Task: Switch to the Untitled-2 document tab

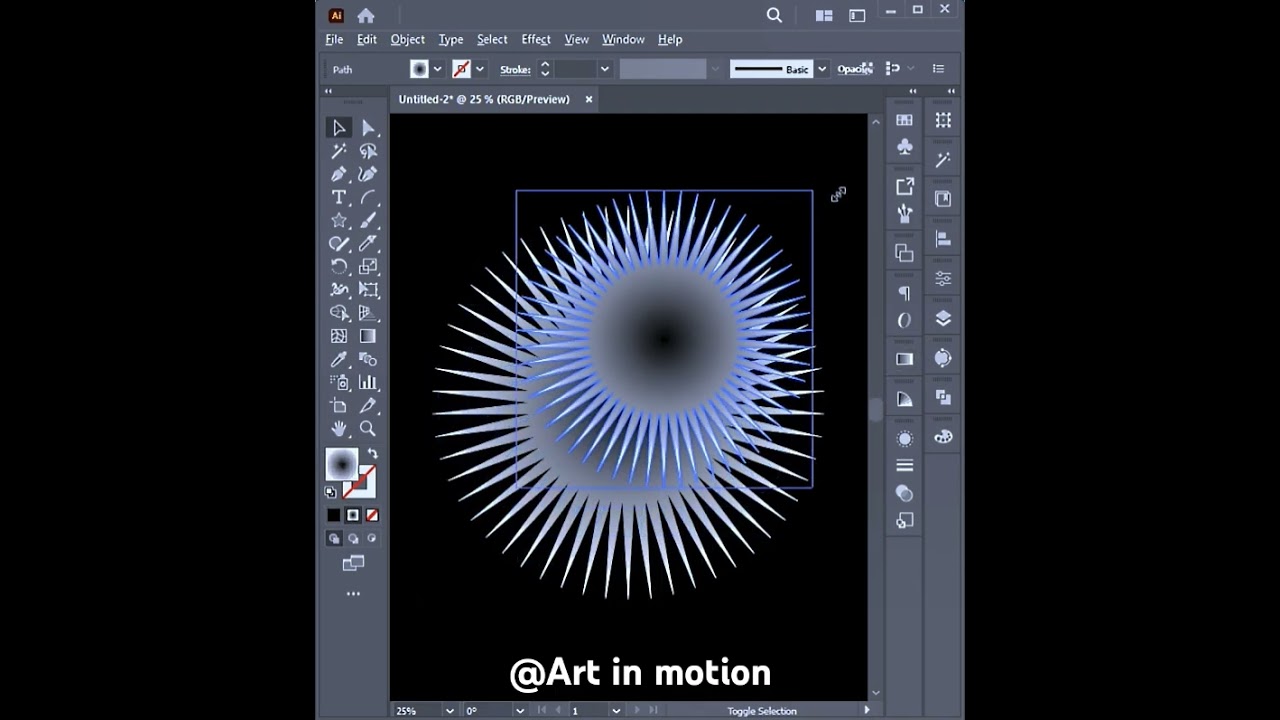Action: tap(484, 99)
